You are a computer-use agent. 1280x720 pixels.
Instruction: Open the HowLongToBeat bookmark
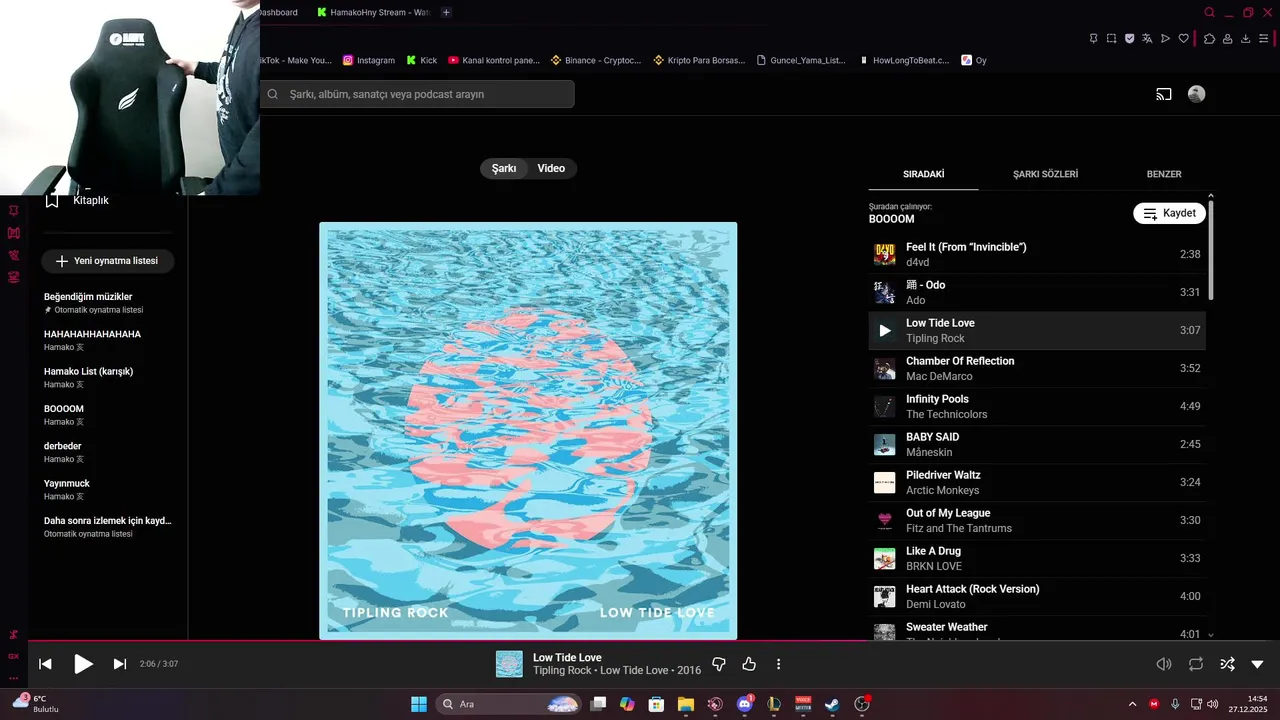click(904, 60)
